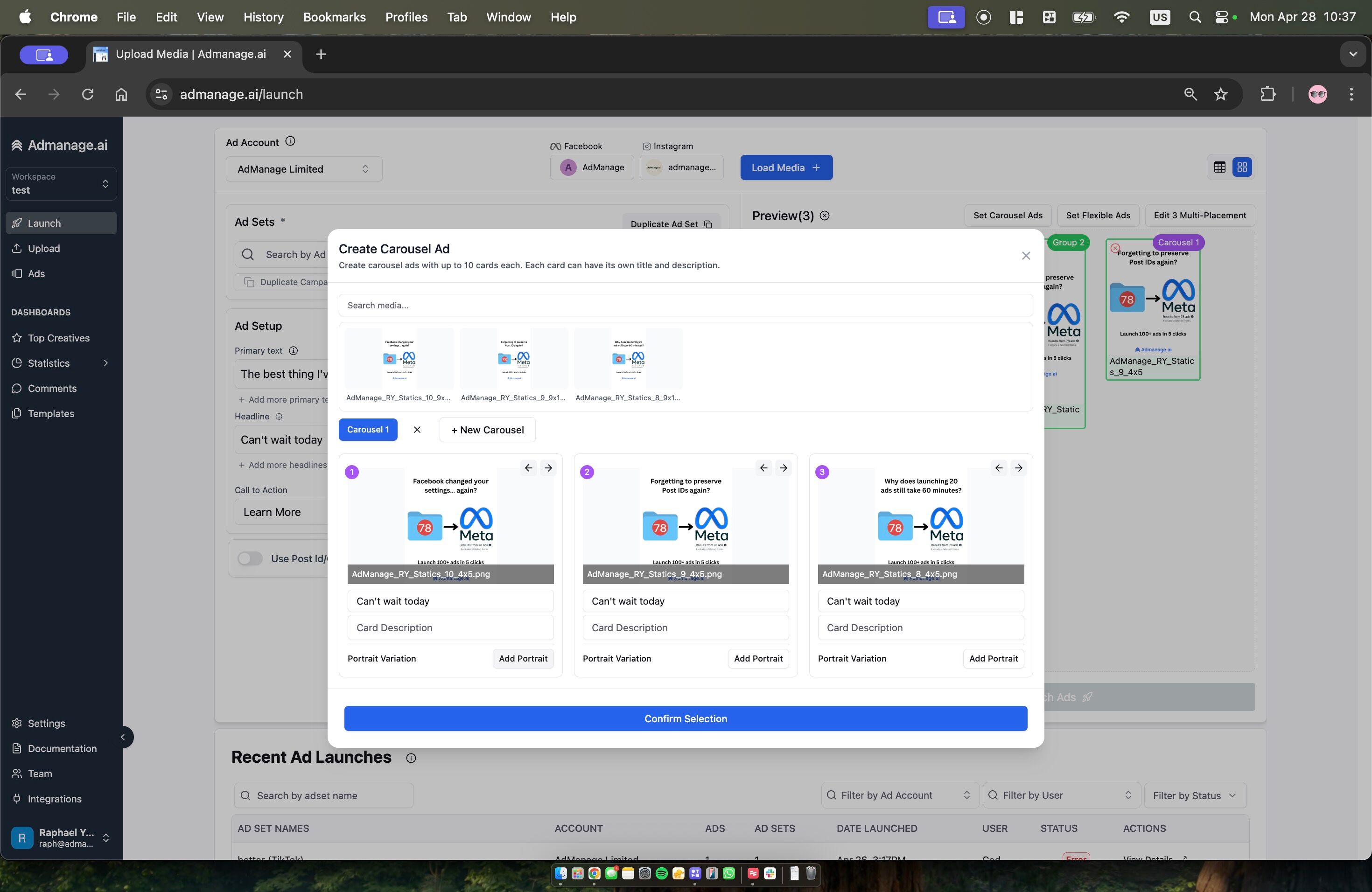Select Carousel 1 tab
This screenshot has width=1372, height=892.
[368, 430]
